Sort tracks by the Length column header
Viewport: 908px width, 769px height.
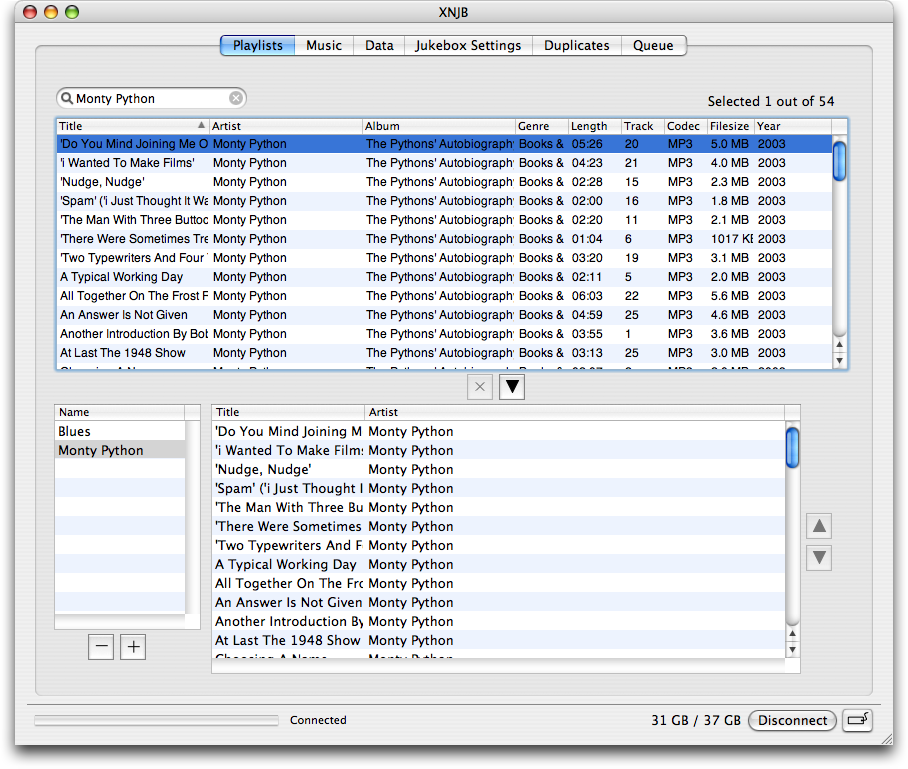(x=593, y=126)
